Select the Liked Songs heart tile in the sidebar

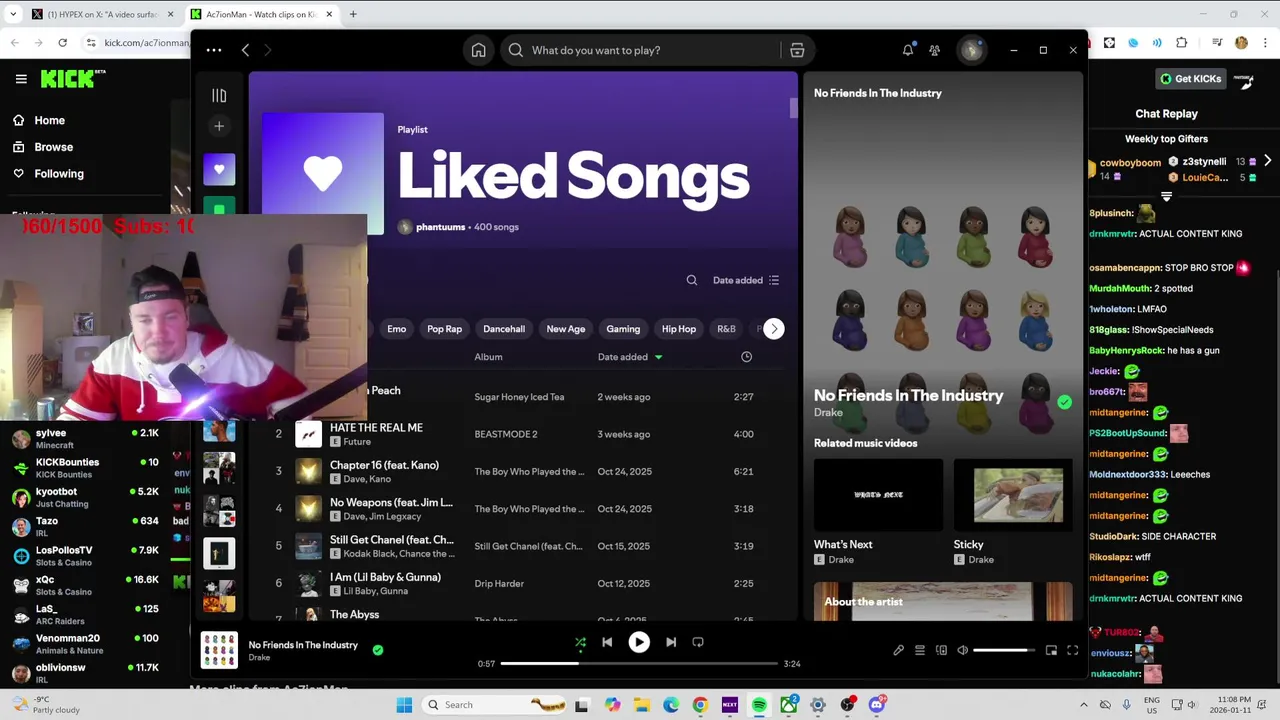(x=219, y=169)
